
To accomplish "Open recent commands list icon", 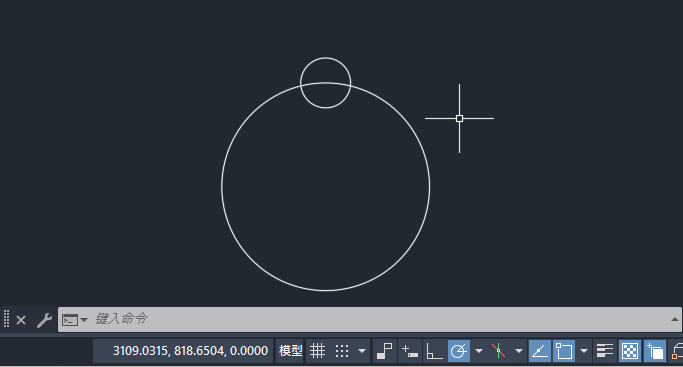I will pyautogui.click(x=74, y=320).
